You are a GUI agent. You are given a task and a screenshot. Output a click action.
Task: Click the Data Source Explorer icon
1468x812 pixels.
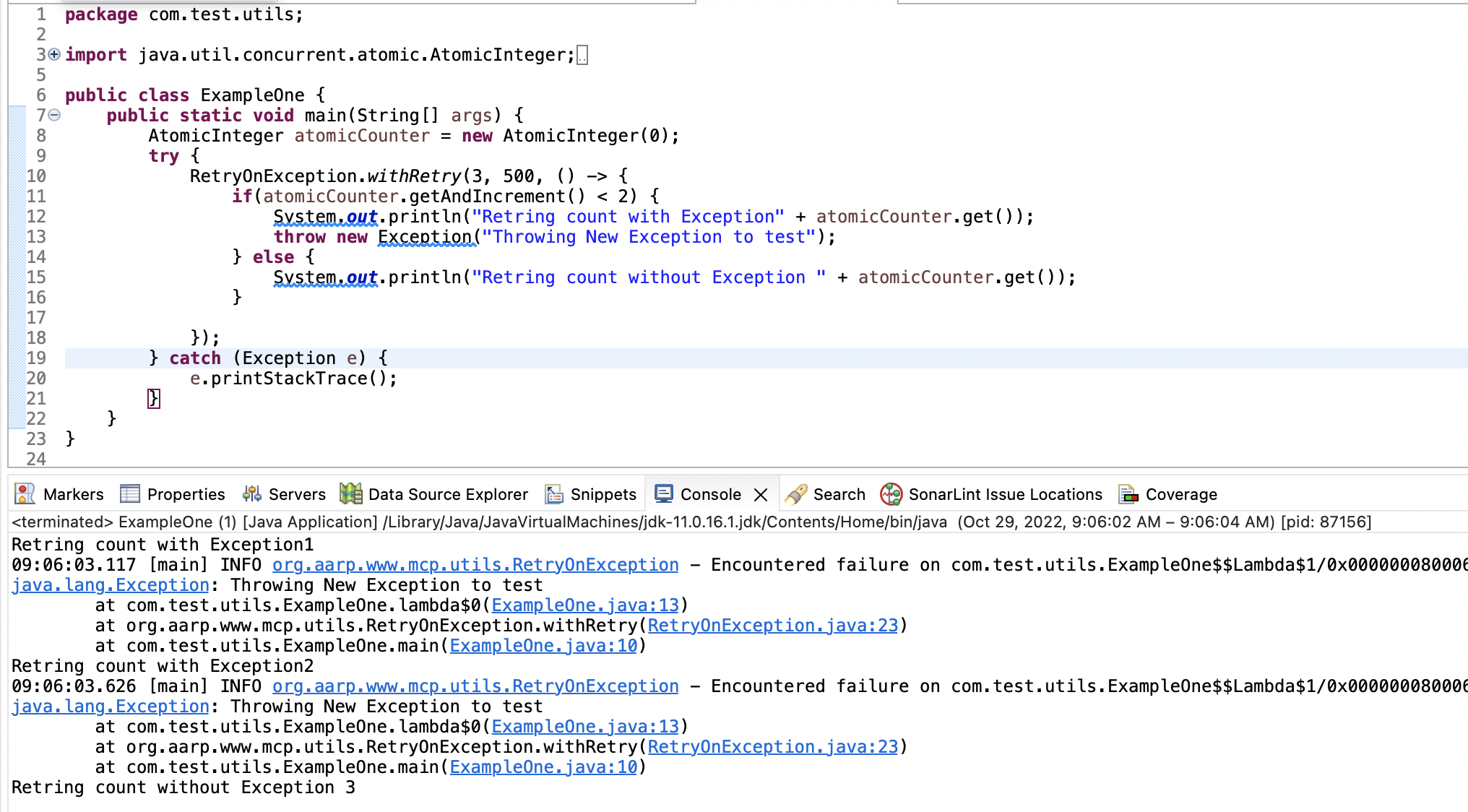351,494
